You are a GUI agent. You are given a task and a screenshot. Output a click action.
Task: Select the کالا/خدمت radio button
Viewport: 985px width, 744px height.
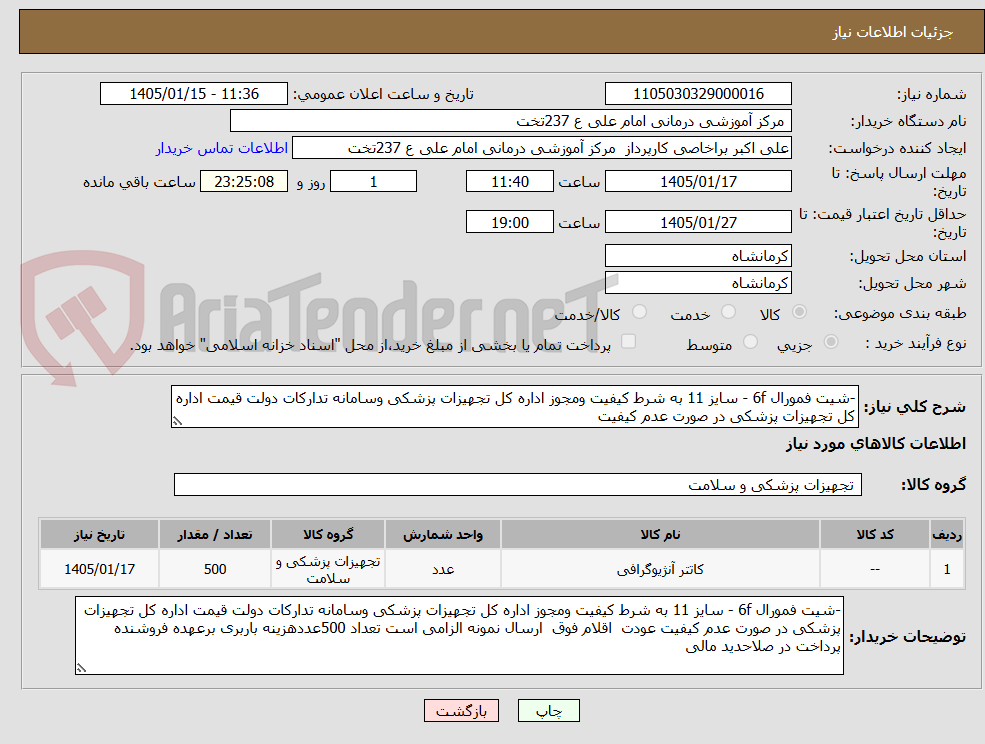click(x=639, y=312)
